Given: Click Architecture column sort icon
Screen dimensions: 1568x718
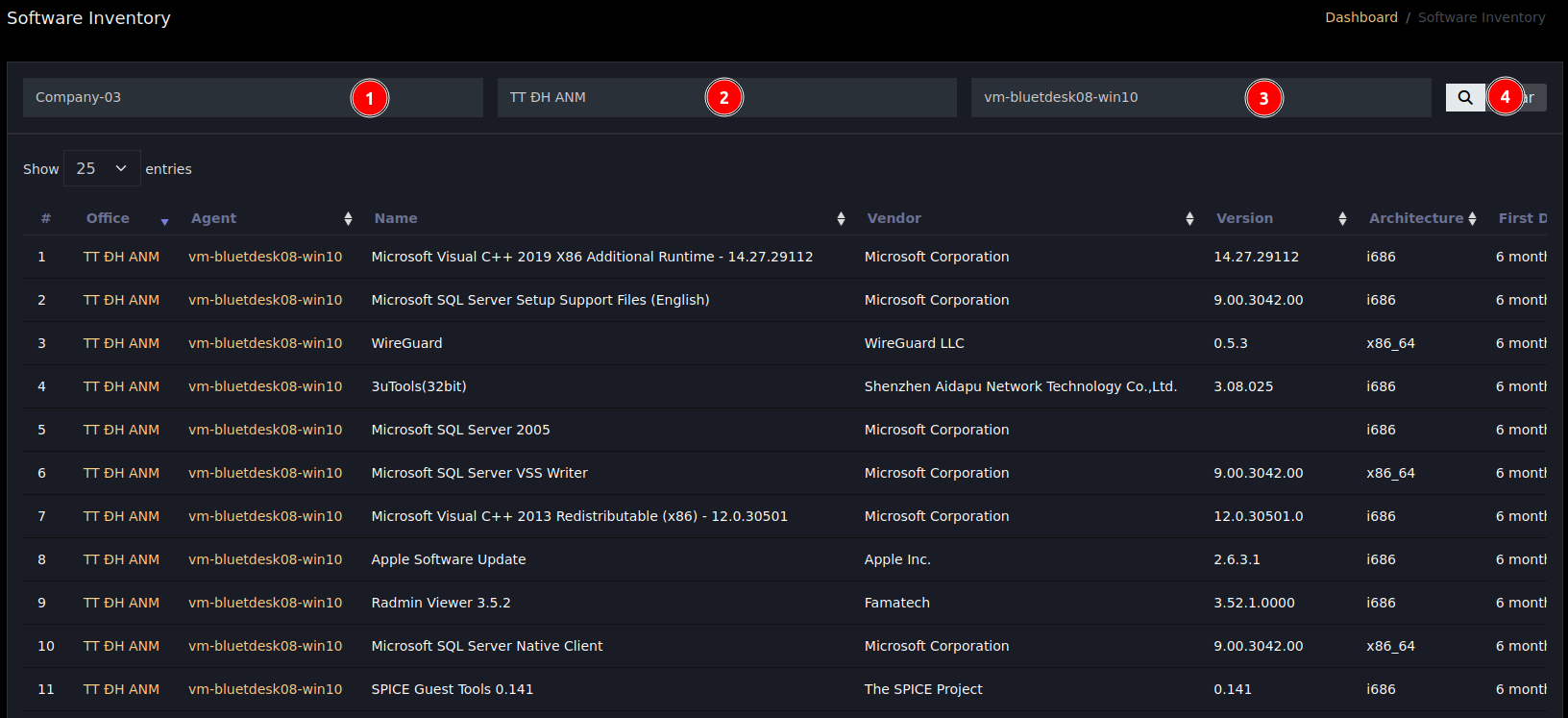Looking at the screenshot, I should (1472, 219).
